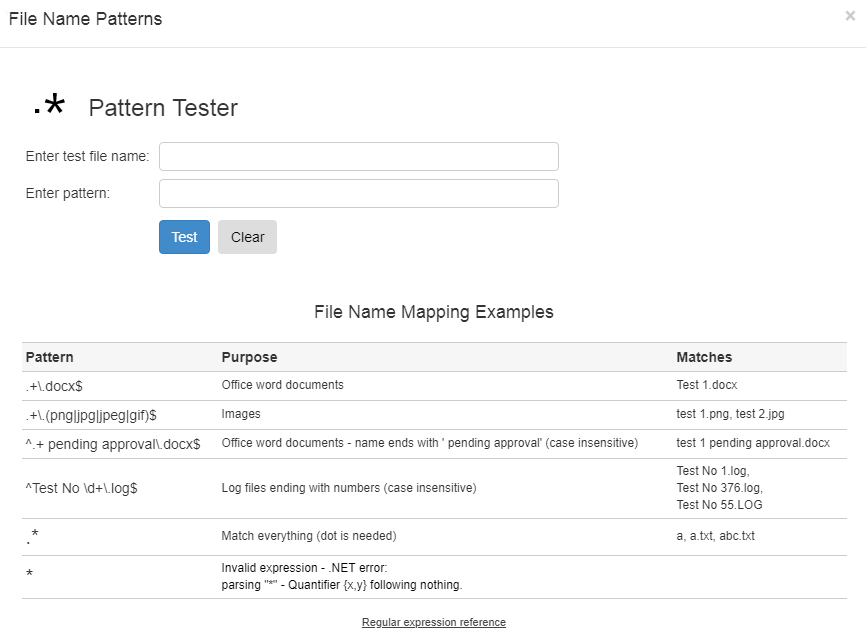Viewport: 866px width, 637px height.
Task: Click into the Enter pattern text box
Action: tap(358, 193)
